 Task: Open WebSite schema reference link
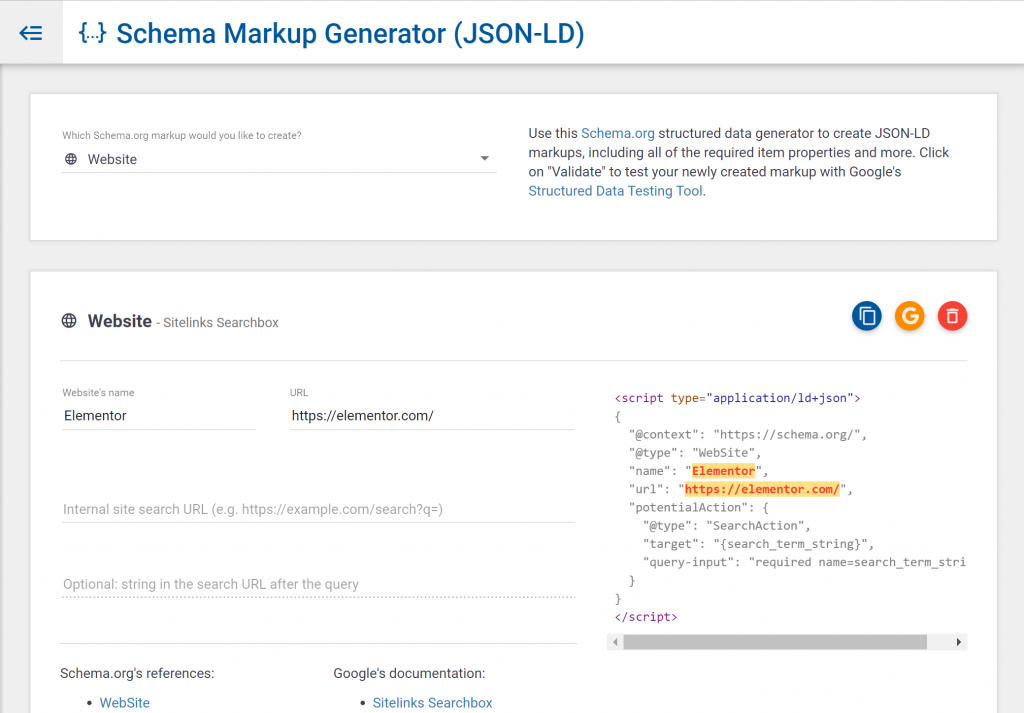(124, 703)
